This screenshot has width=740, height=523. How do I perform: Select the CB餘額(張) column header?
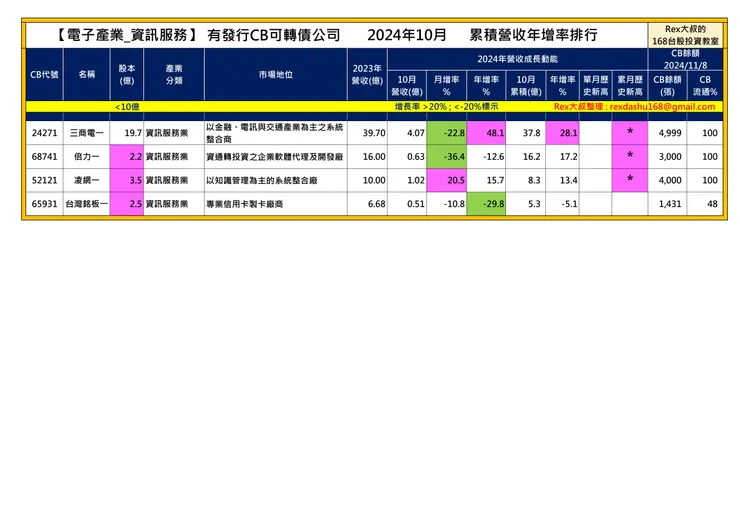pos(667,85)
